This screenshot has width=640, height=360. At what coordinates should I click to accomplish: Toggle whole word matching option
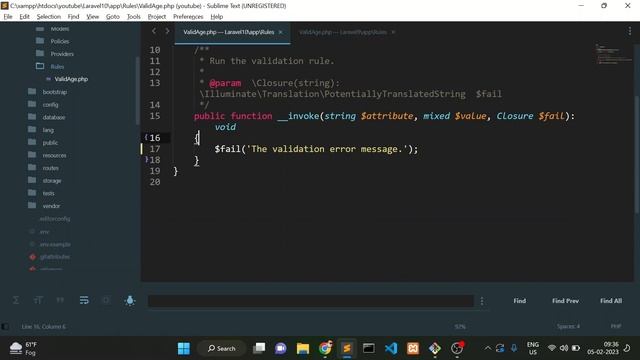pos(60,300)
